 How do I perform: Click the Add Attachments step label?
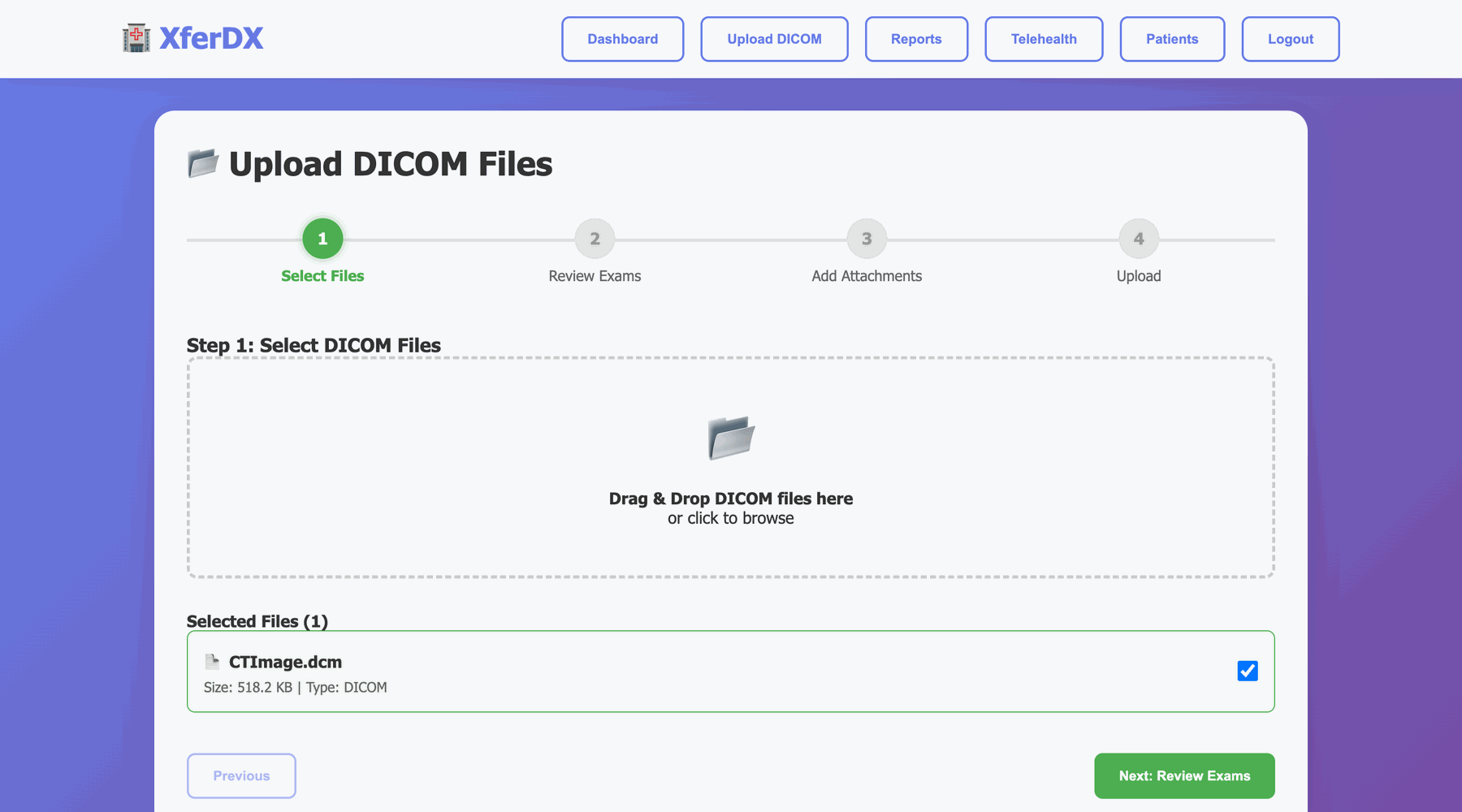(867, 276)
